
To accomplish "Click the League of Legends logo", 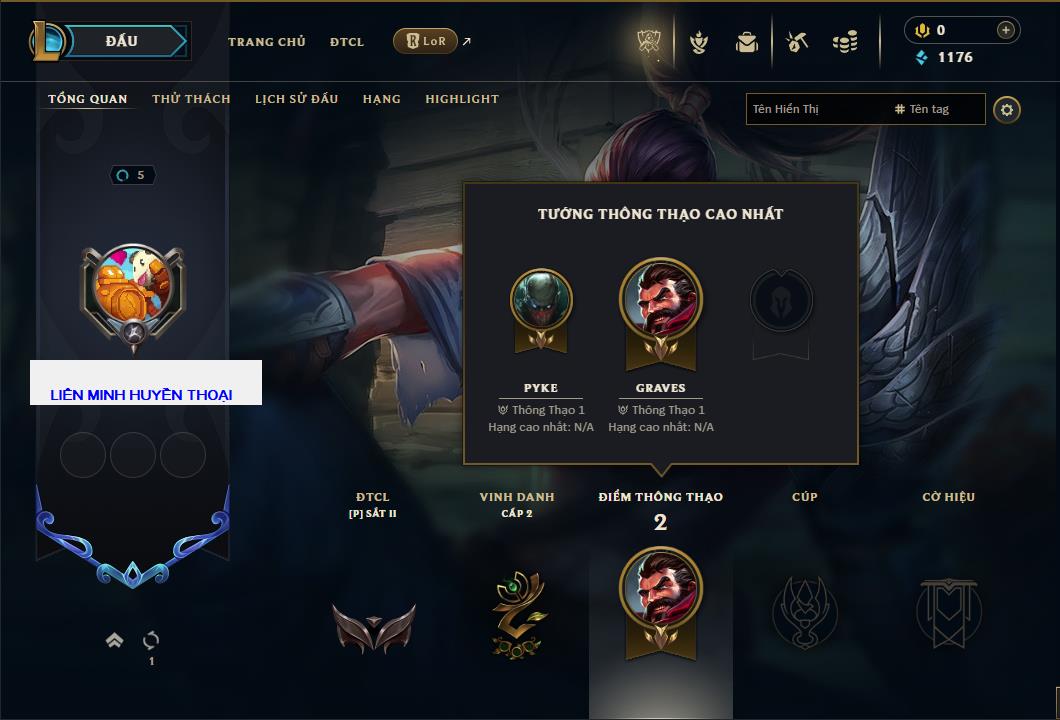I will (45, 41).
